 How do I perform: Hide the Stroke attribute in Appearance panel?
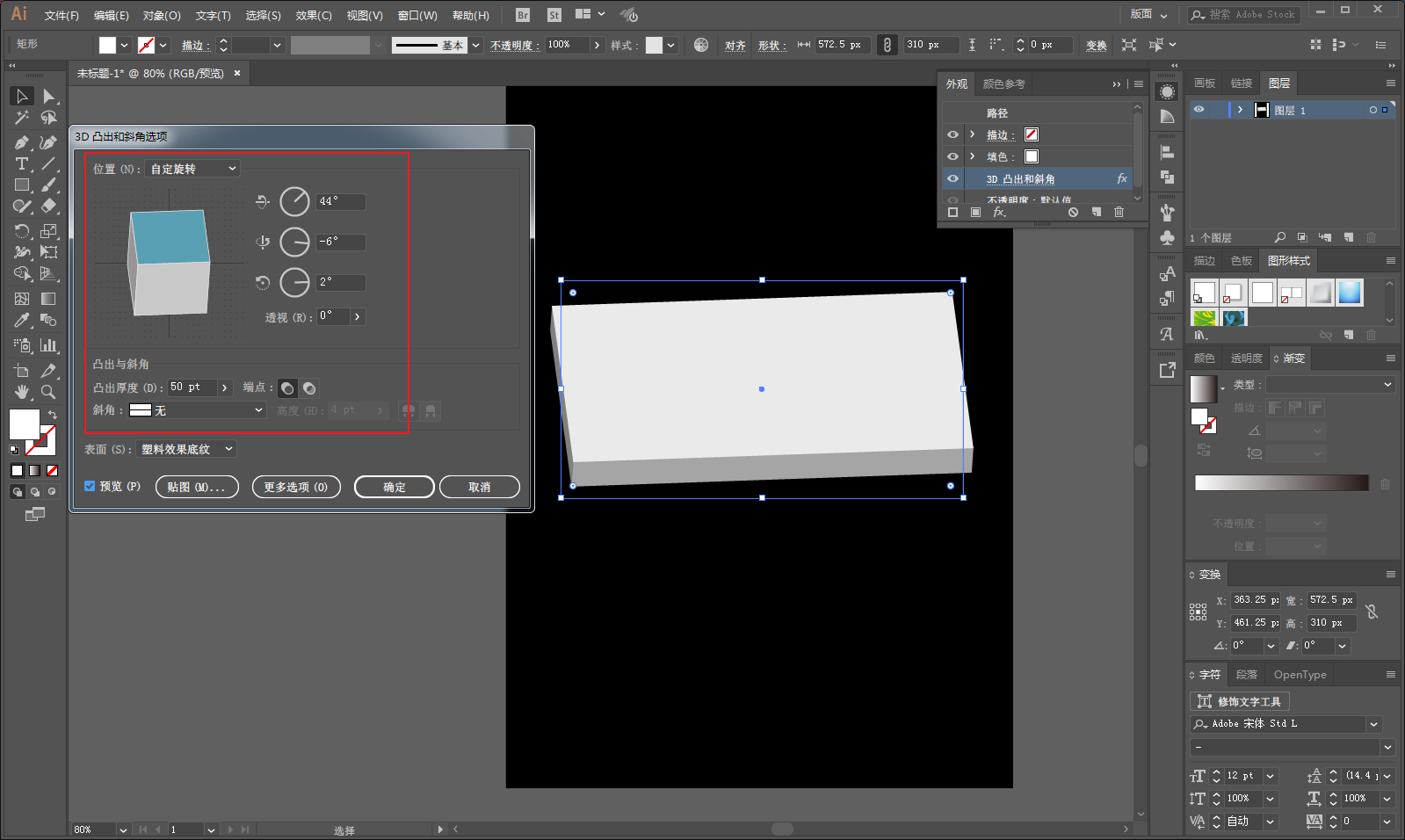pyautogui.click(x=952, y=134)
